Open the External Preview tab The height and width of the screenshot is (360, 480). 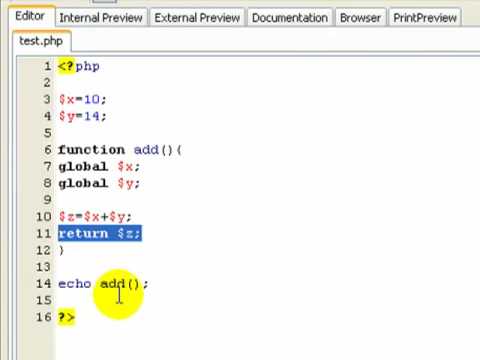197,18
